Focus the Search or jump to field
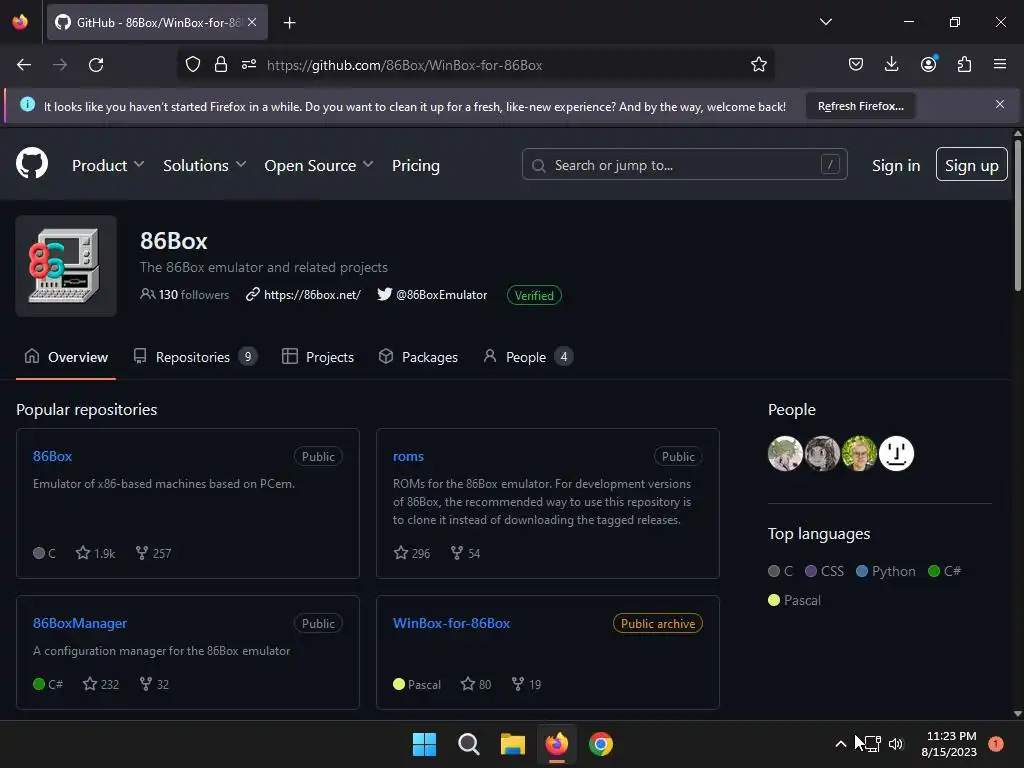The image size is (1024, 768). pos(684,165)
